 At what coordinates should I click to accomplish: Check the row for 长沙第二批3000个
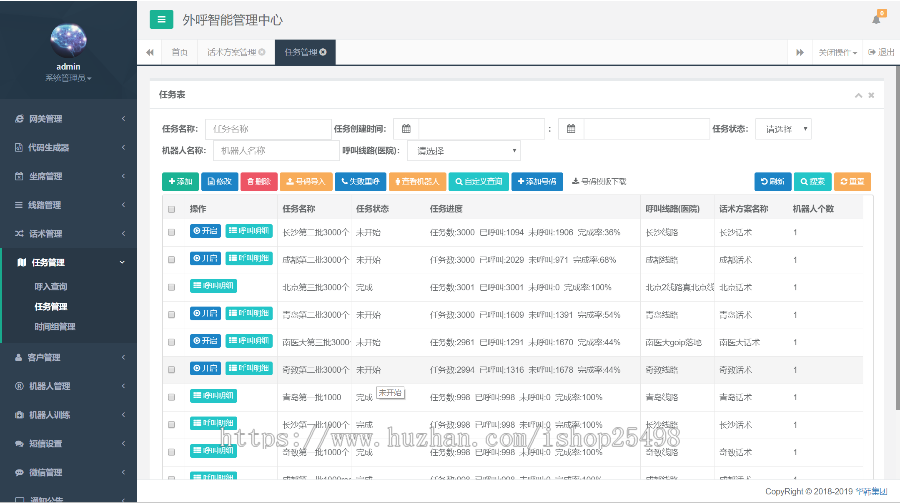coord(171,232)
